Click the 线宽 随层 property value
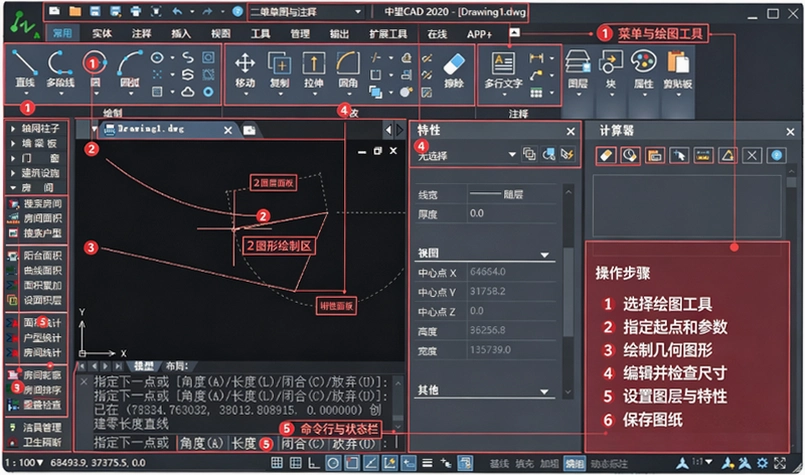The height and width of the screenshot is (475, 805). (x=512, y=194)
